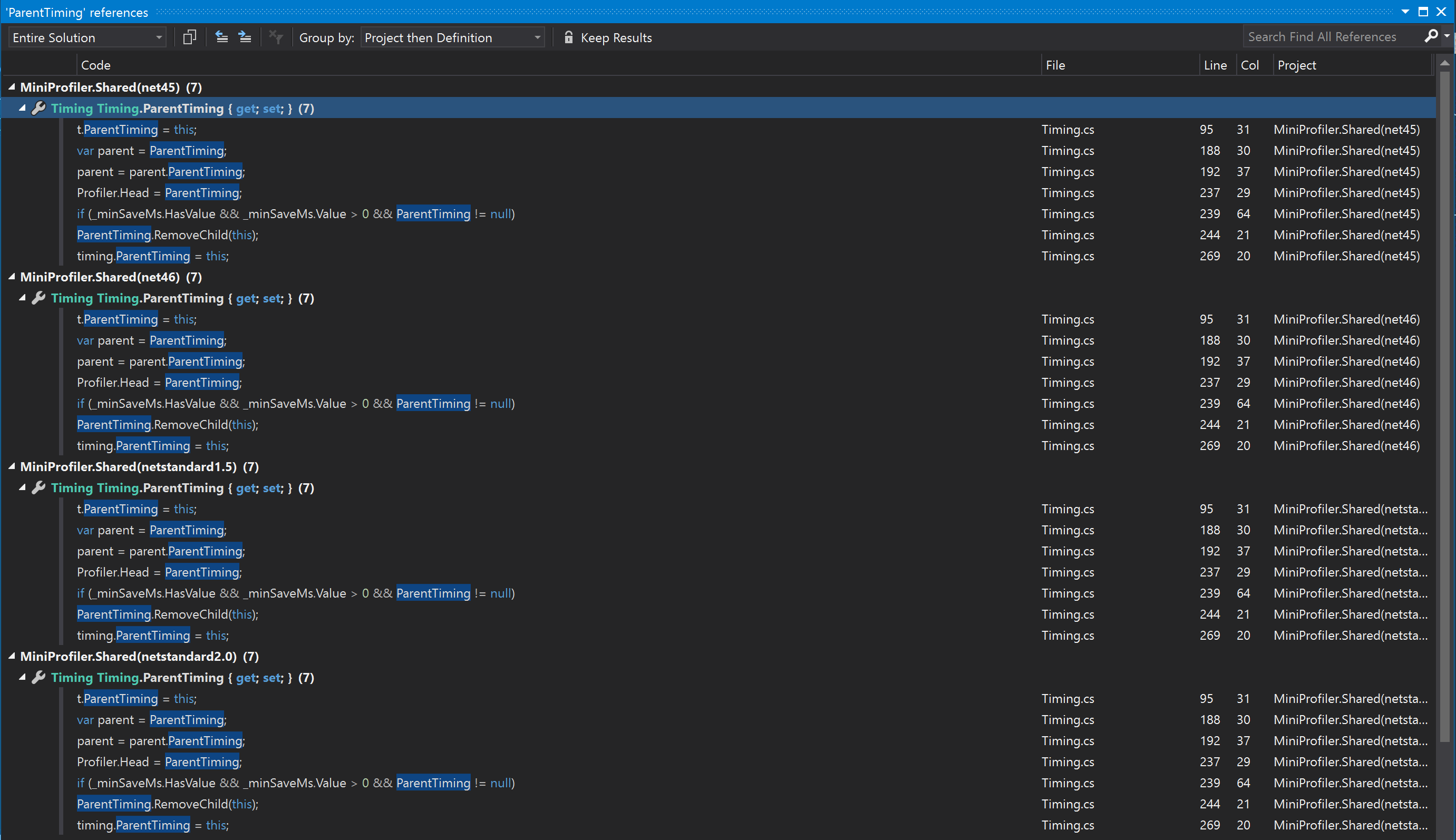Toggle the Keep Results option
The width and height of the screenshot is (1456, 840).
point(615,37)
